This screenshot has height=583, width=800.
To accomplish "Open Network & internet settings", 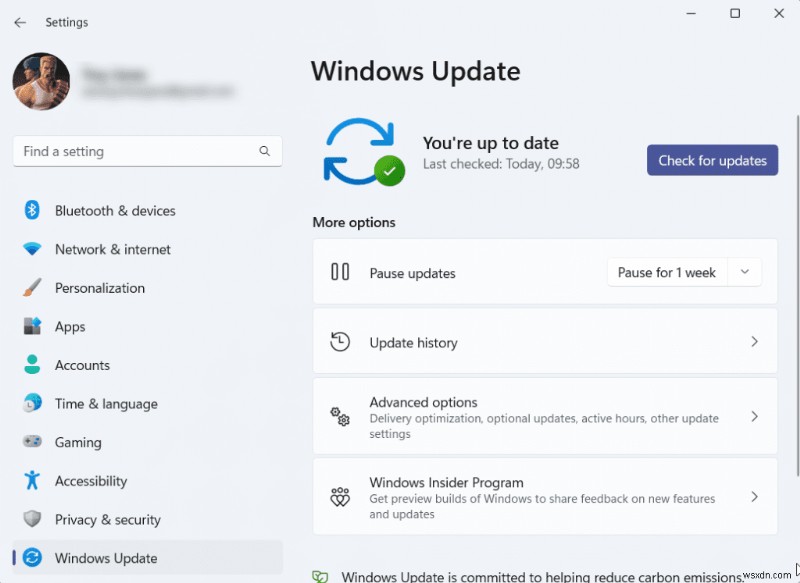I will 113,249.
